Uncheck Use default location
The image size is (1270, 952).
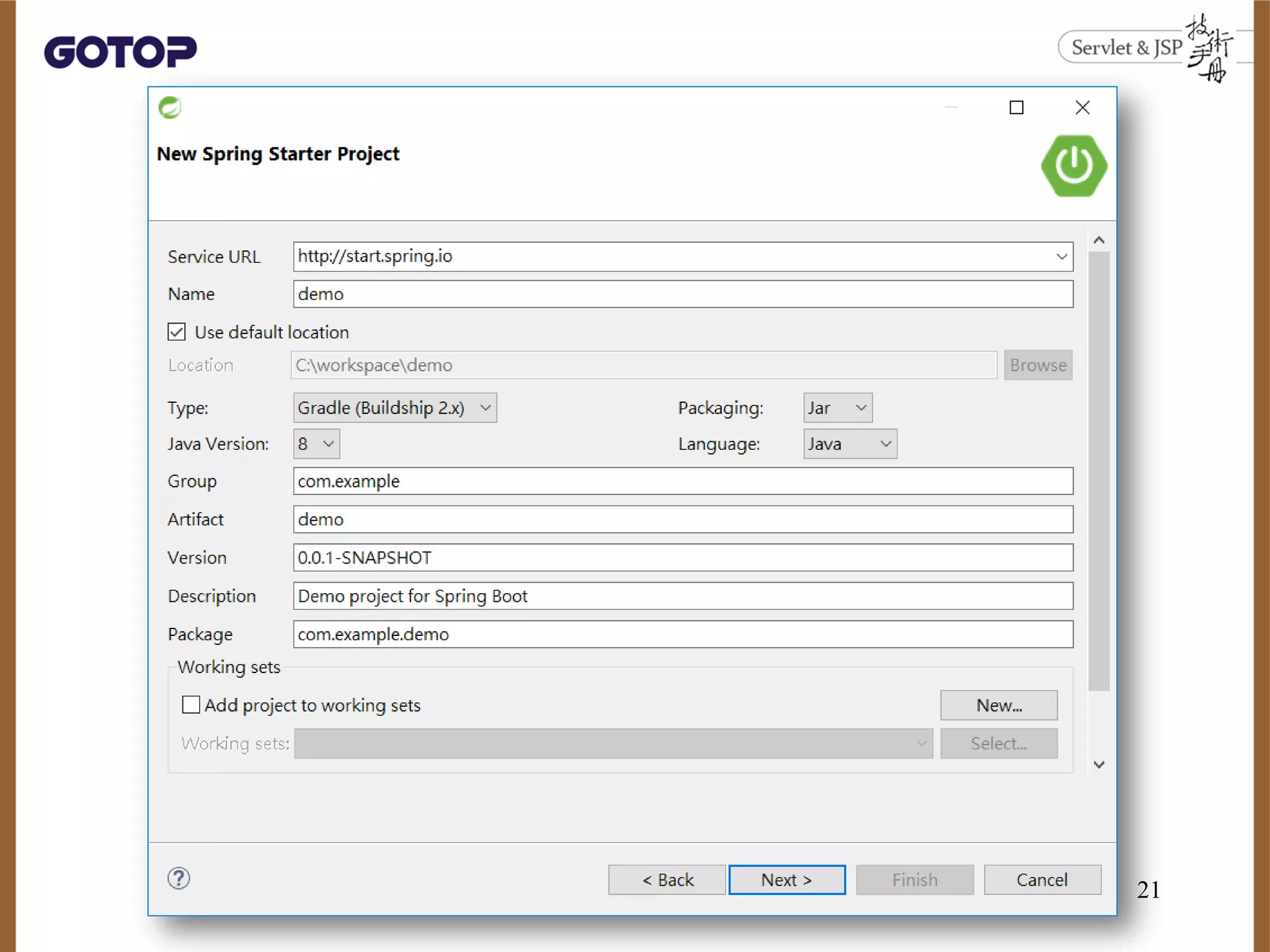coord(177,332)
